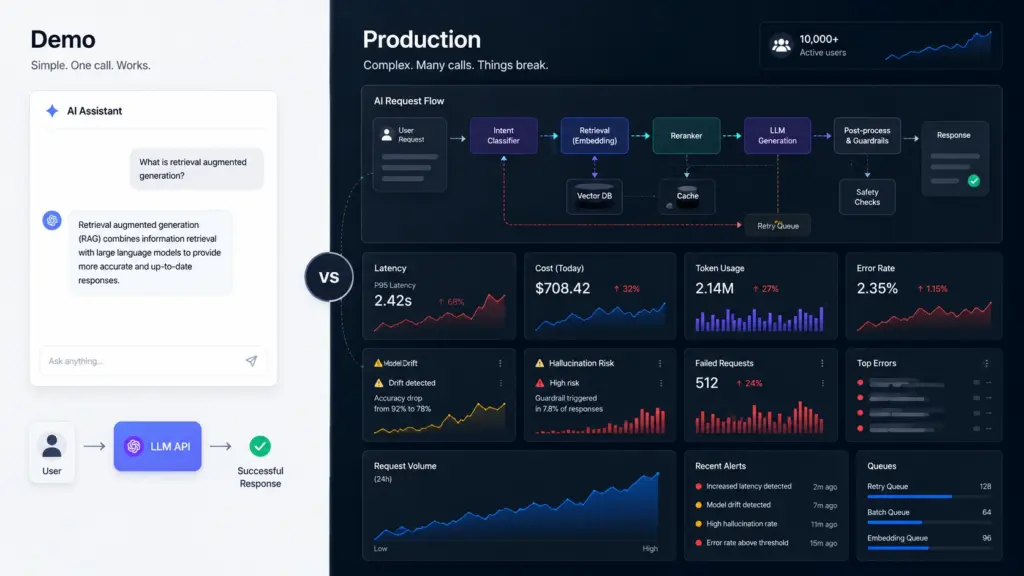
Task: Click the Retry Queue progress bar
Action: point(929,497)
